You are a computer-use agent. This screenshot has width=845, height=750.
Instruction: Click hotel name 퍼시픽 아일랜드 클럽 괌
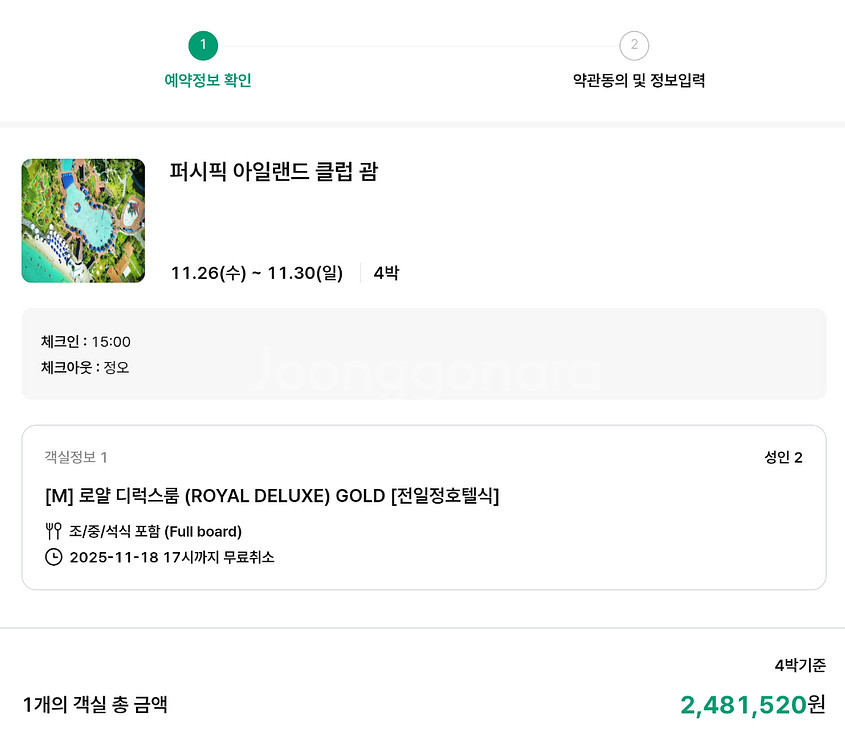(x=274, y=172)
